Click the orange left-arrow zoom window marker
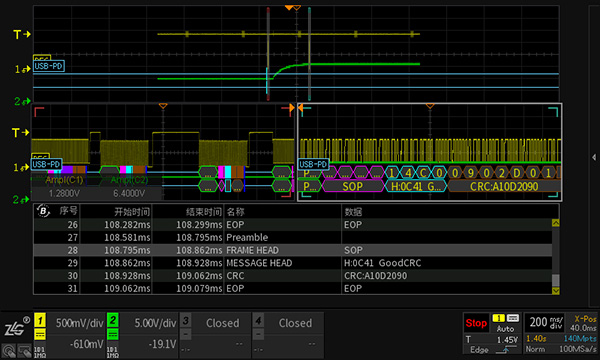The height and width of the screenshot is (360, 600). [x=301, y=108]
